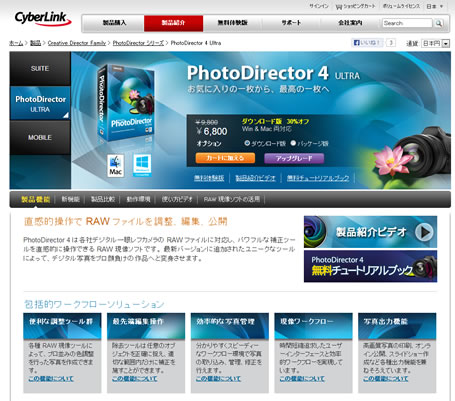Open the 製品紹介 menu
This screenshot has width=455, height=401.
[x=173, y=23]
